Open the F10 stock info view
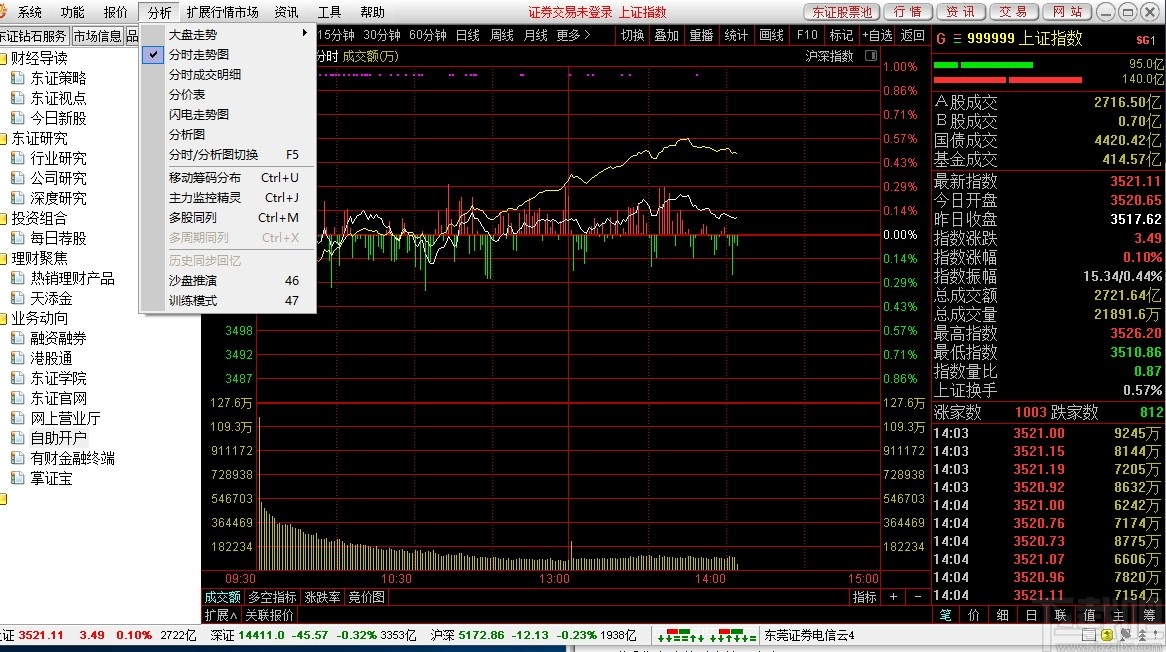The image size is (1166, 652). pos(807,33)
